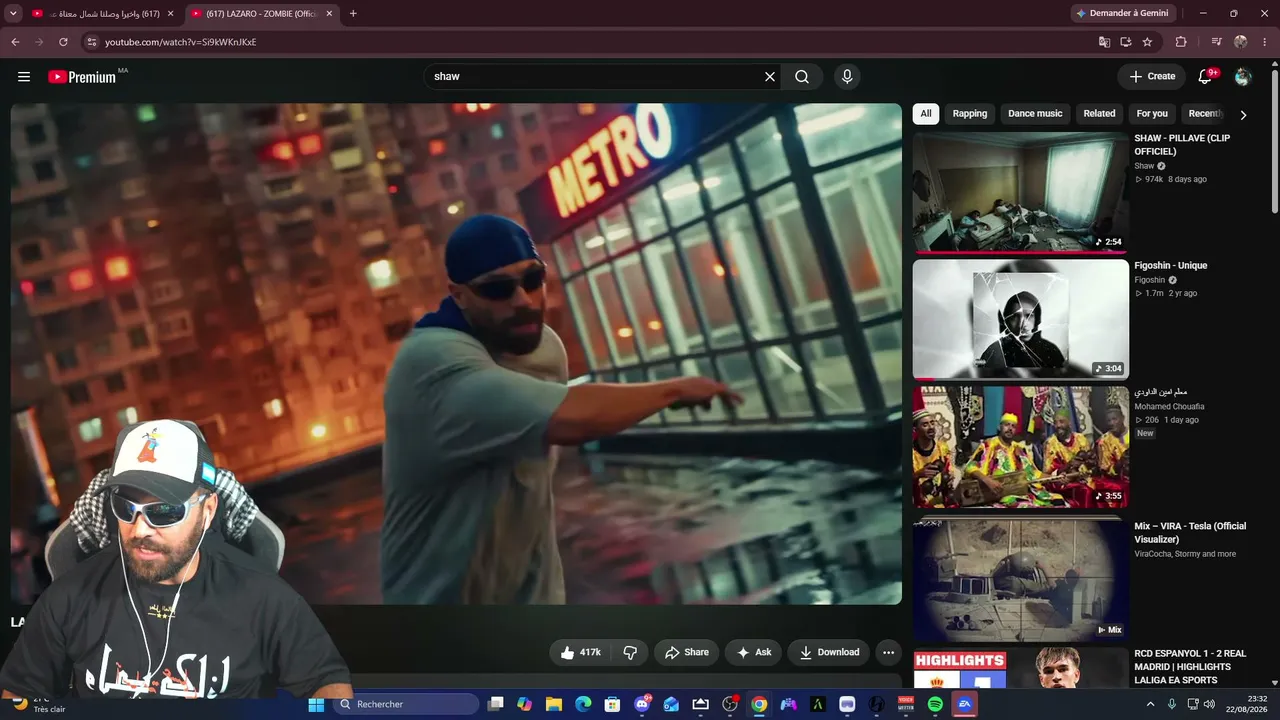Viewport: 1280px width, 720px height.
Task: Ask about this video
Action: [x=753, y=652]
